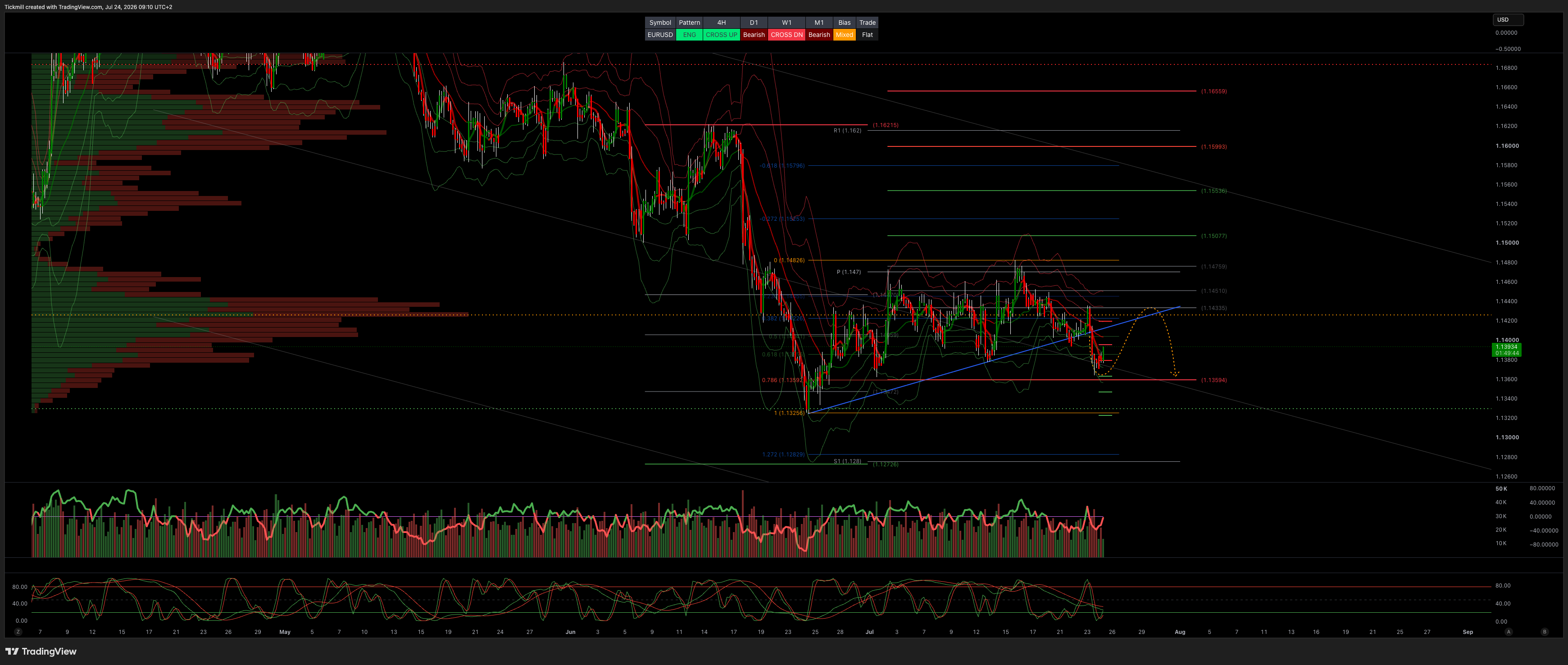The image size is (1568, 665).
Task: Click the R1 (1.162) pivot label
Action: coord(847,130)
